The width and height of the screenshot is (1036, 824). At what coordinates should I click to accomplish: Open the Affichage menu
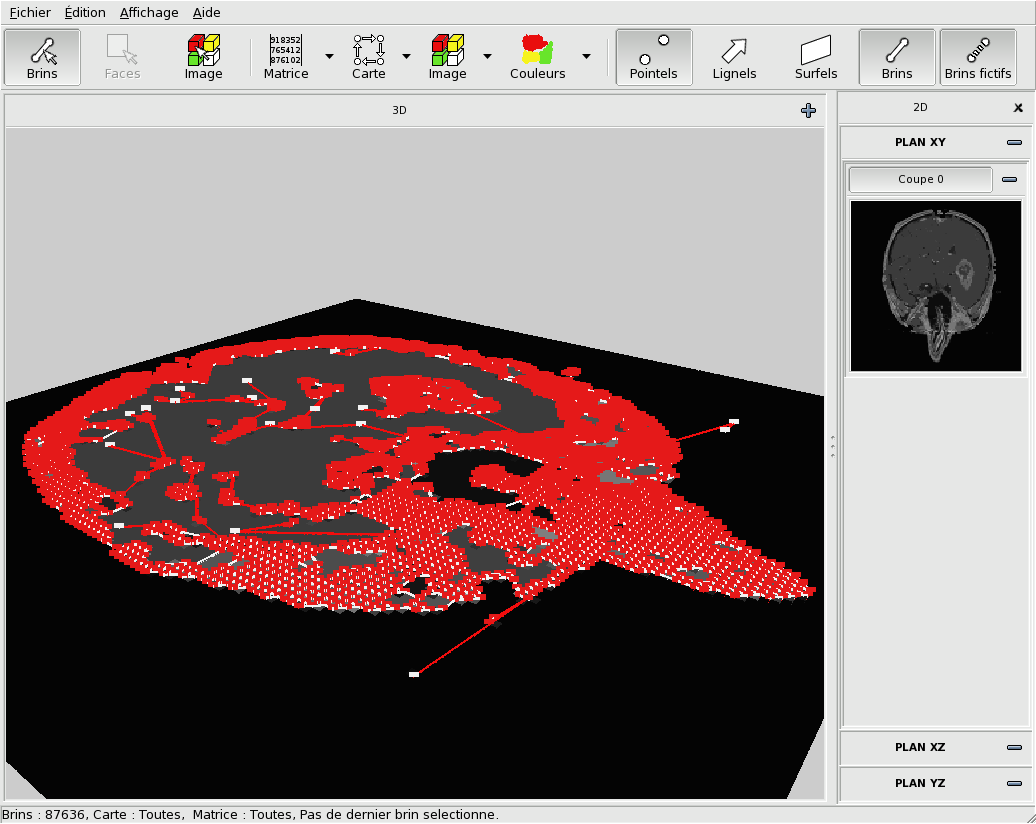pyautogui.click(x=149, y=13)
